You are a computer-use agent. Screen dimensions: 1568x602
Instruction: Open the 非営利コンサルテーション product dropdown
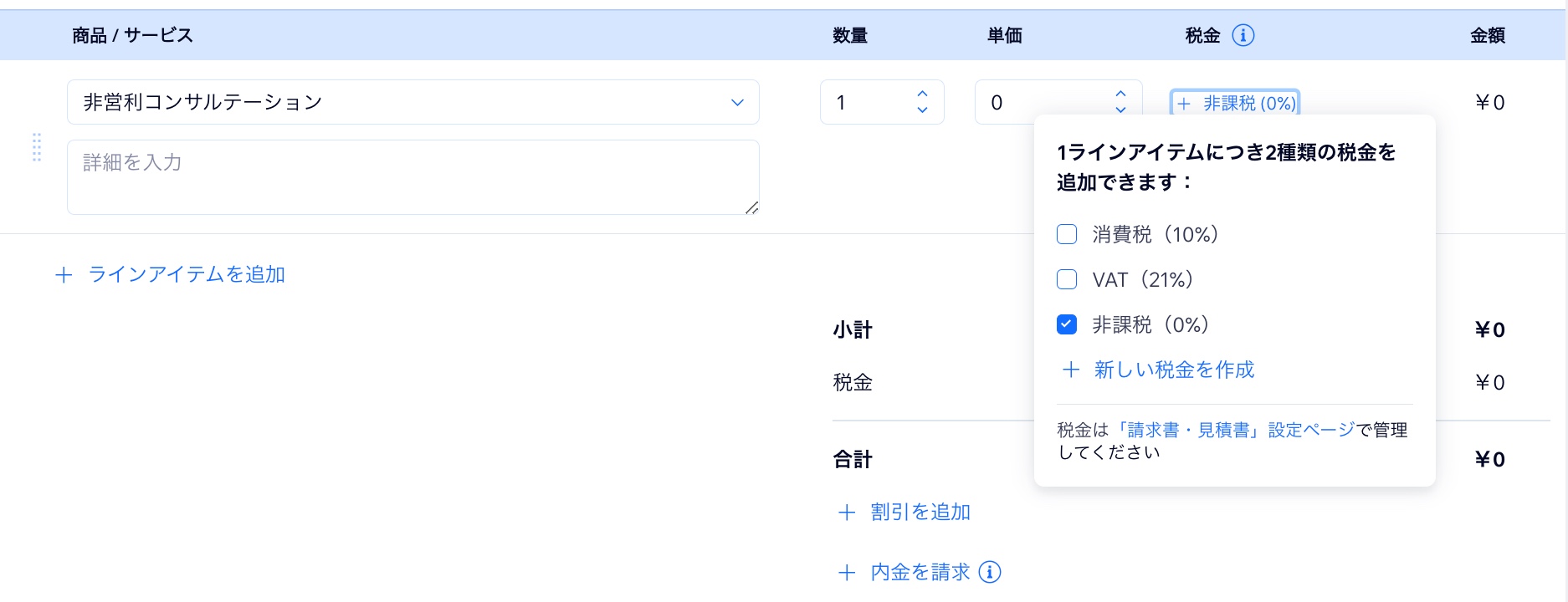[x=413, y=102]
